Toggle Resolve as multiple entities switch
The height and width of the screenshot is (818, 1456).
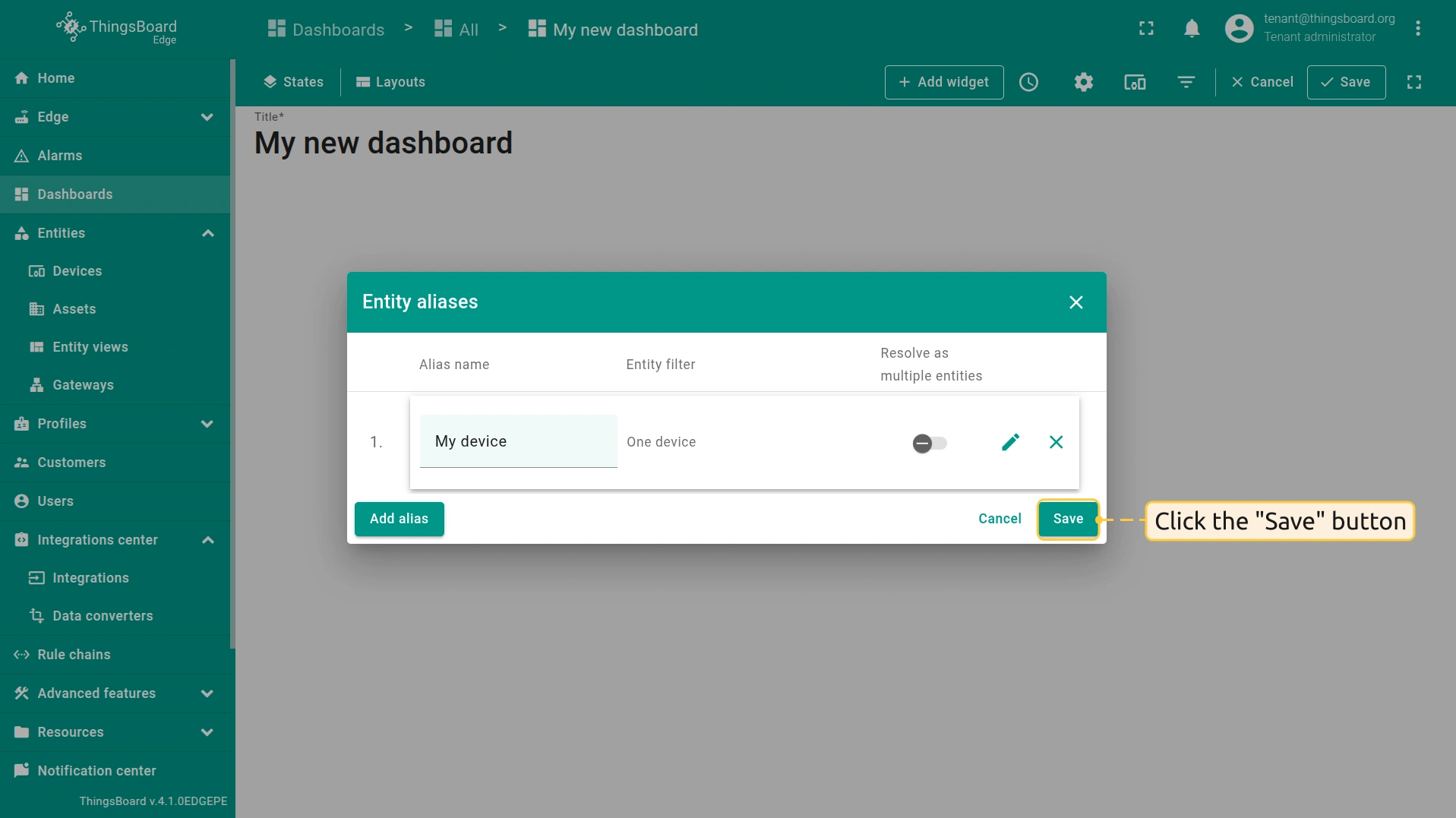click(930, 443)
